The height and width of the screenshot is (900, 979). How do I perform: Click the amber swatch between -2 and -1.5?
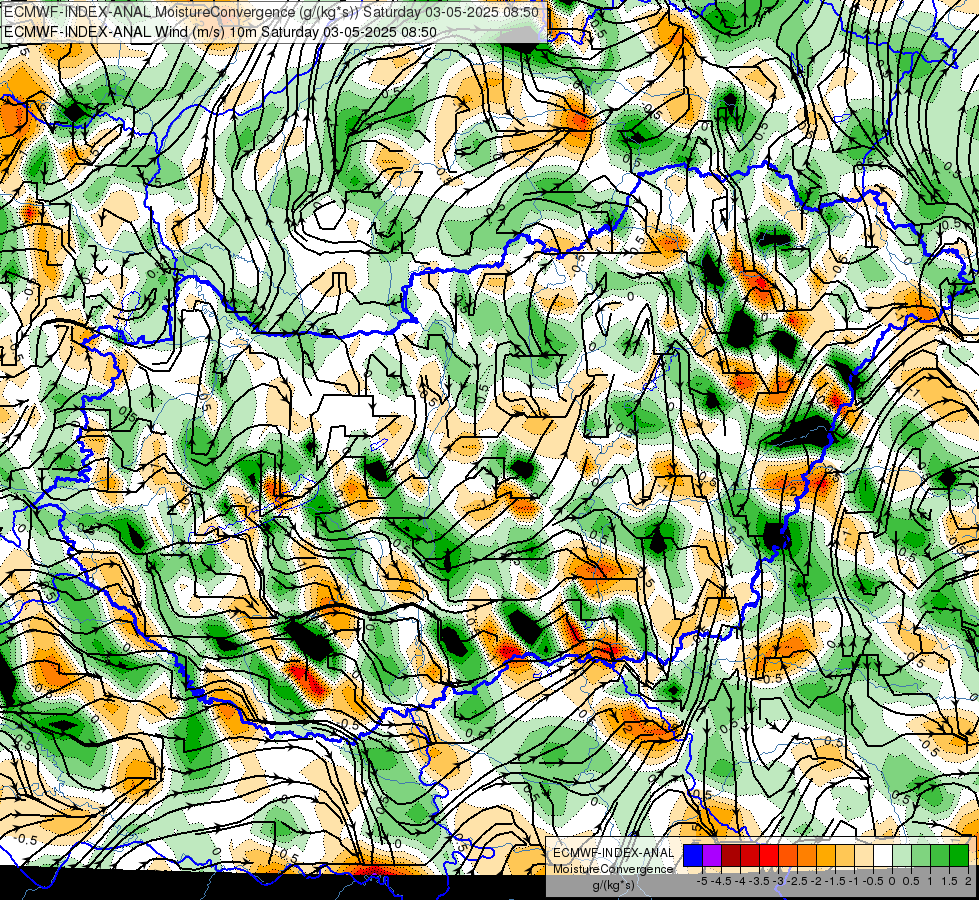click(x=826, y=855)
